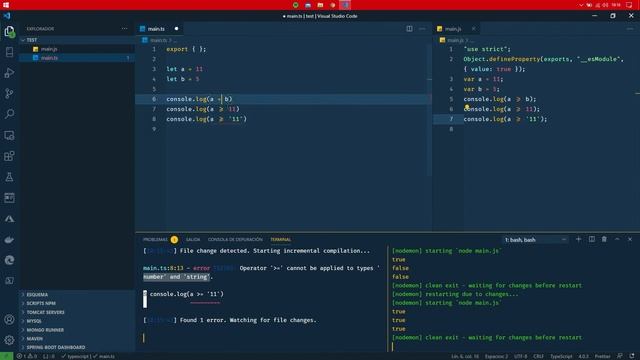Viewport: 640px width, 360px height.
Task: Open the Explorer view in activity bar
Action: [x=9, y=31]
